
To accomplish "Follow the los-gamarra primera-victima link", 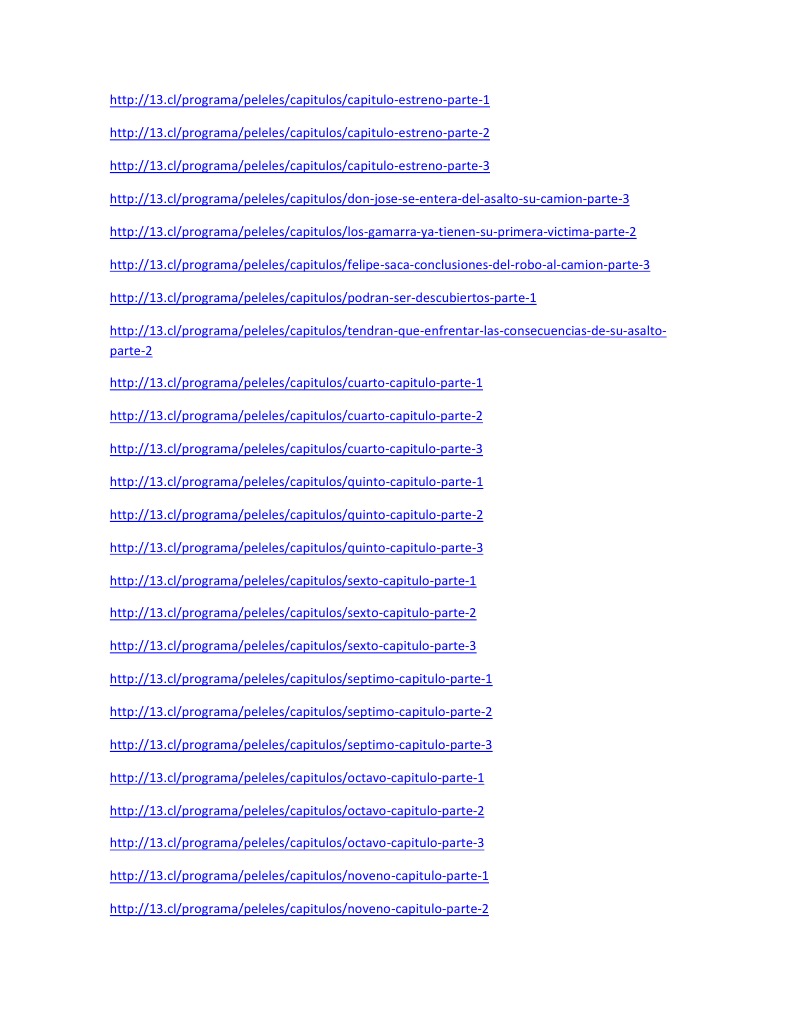I will click(x=373, y=232).
